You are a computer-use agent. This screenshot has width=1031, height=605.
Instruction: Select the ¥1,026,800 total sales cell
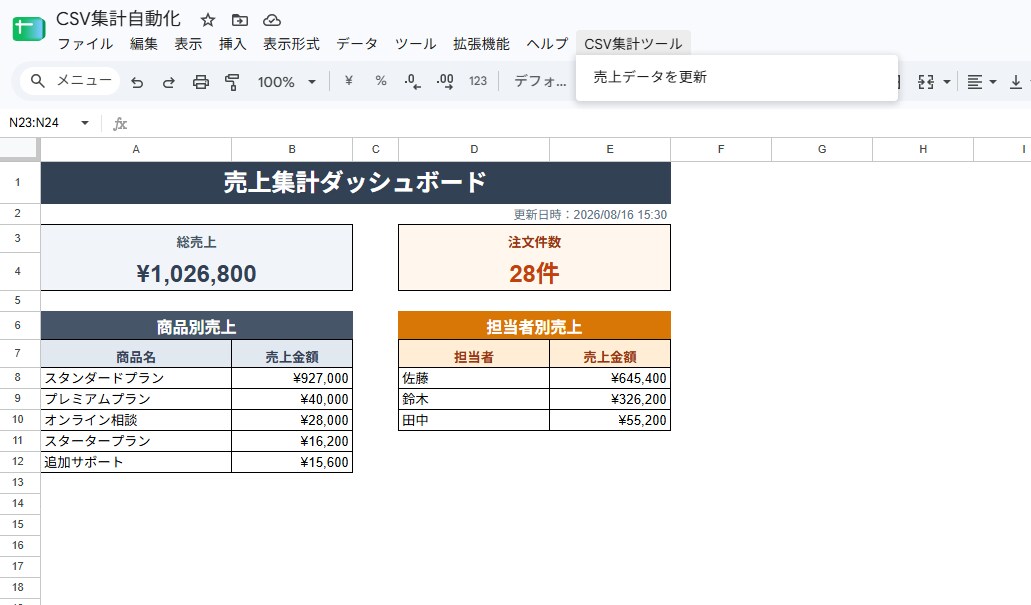[197, 274]
